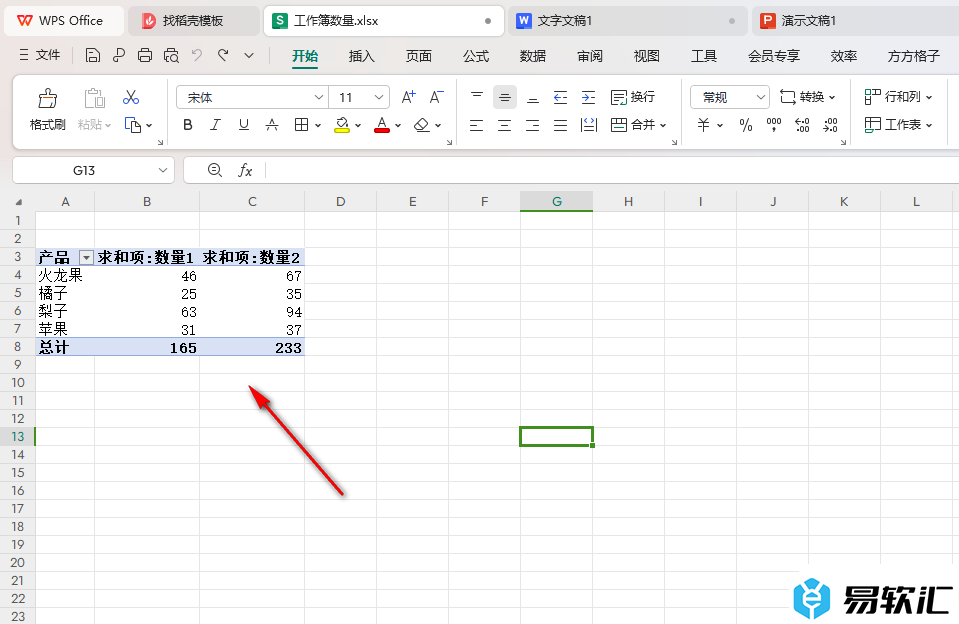This screenshot has height=624, width=959.
Task: Toggle Bold formatting
Action: [188, 125]
